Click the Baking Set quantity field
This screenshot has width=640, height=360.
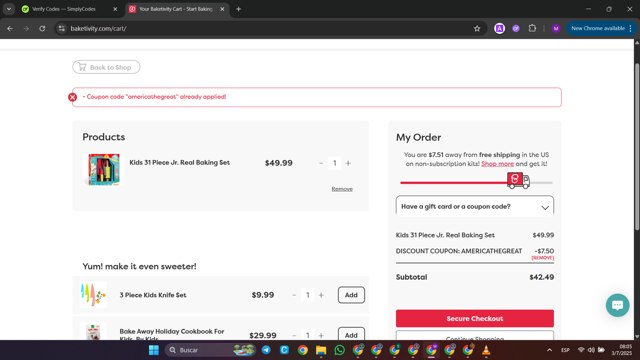coord(335,163)
